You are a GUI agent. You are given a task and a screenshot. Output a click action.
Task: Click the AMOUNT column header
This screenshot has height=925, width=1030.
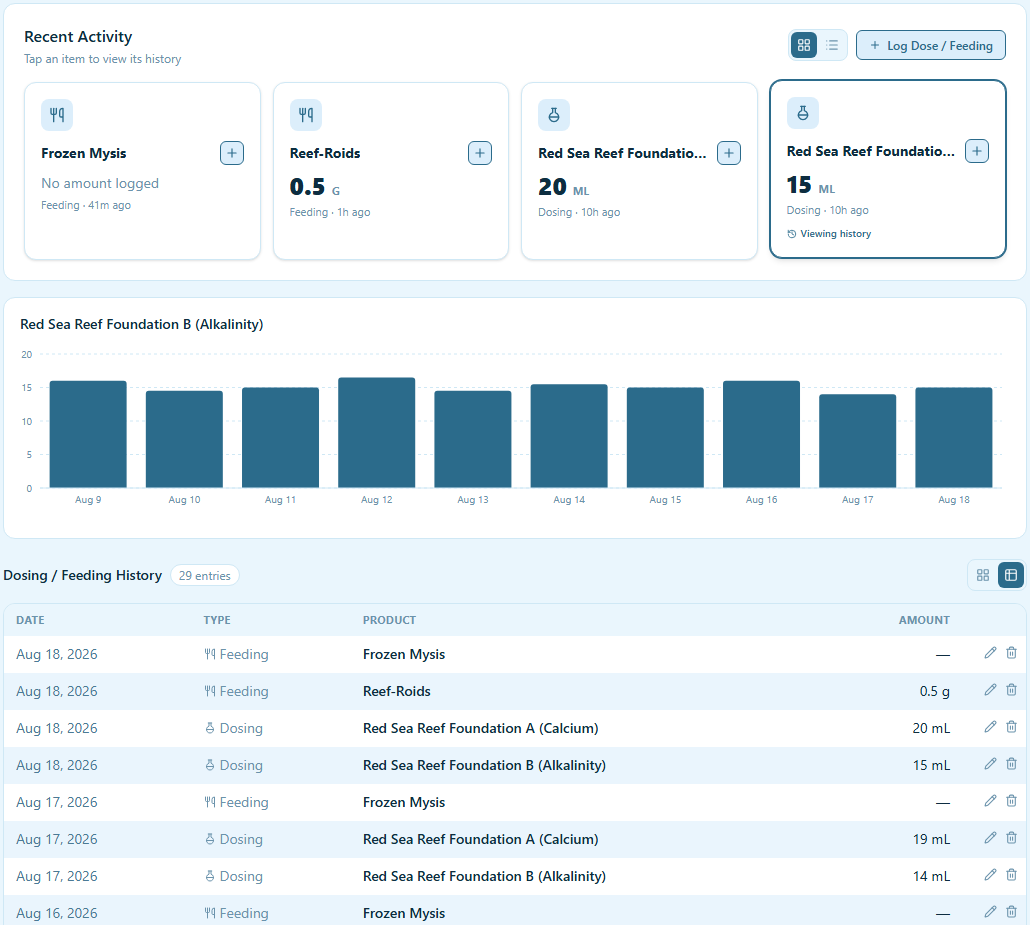pos(924,620)
